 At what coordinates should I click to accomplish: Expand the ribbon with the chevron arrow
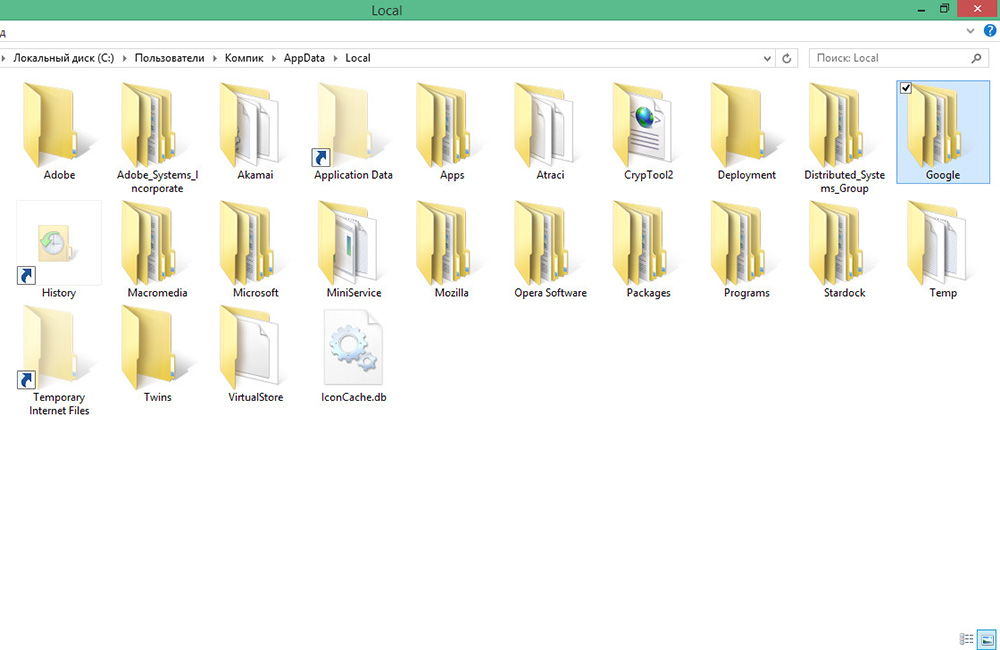(x=970, y=30)
